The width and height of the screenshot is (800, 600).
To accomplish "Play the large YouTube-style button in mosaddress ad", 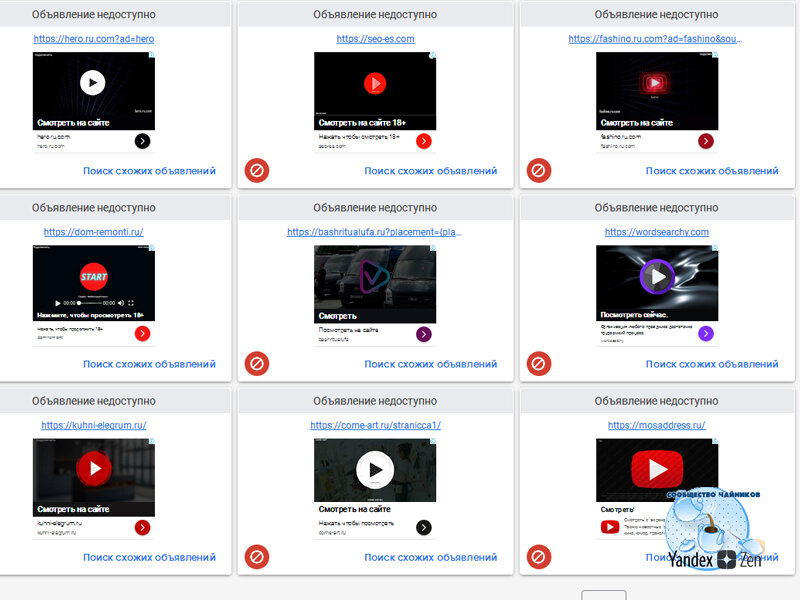I will click(x=657, y=469).
